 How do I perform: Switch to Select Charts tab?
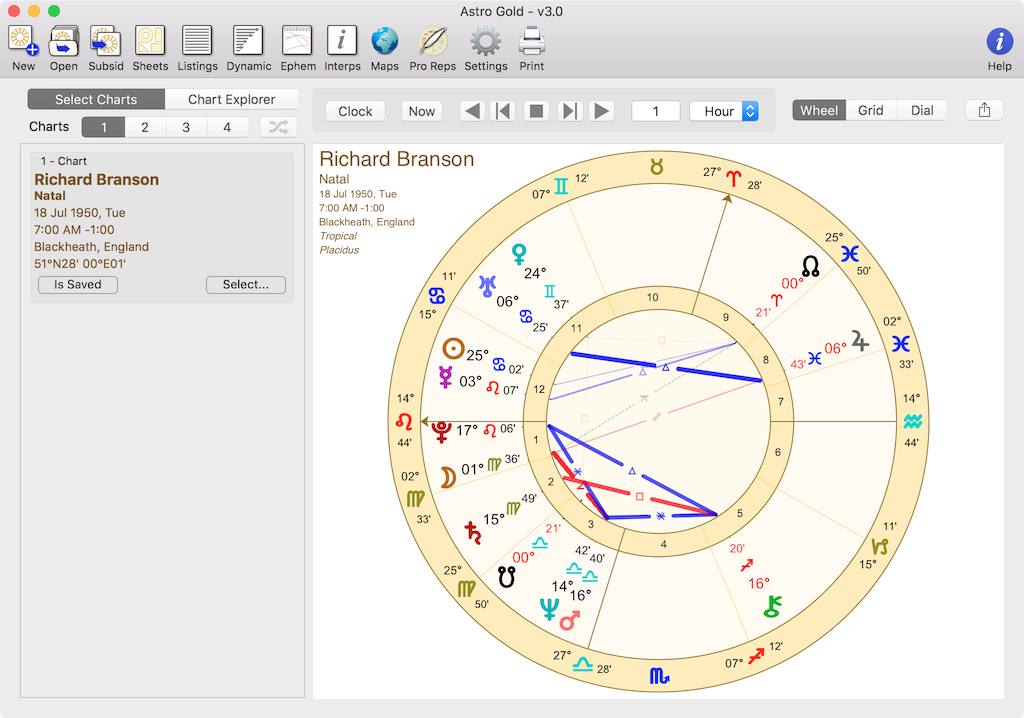point(96,99)
